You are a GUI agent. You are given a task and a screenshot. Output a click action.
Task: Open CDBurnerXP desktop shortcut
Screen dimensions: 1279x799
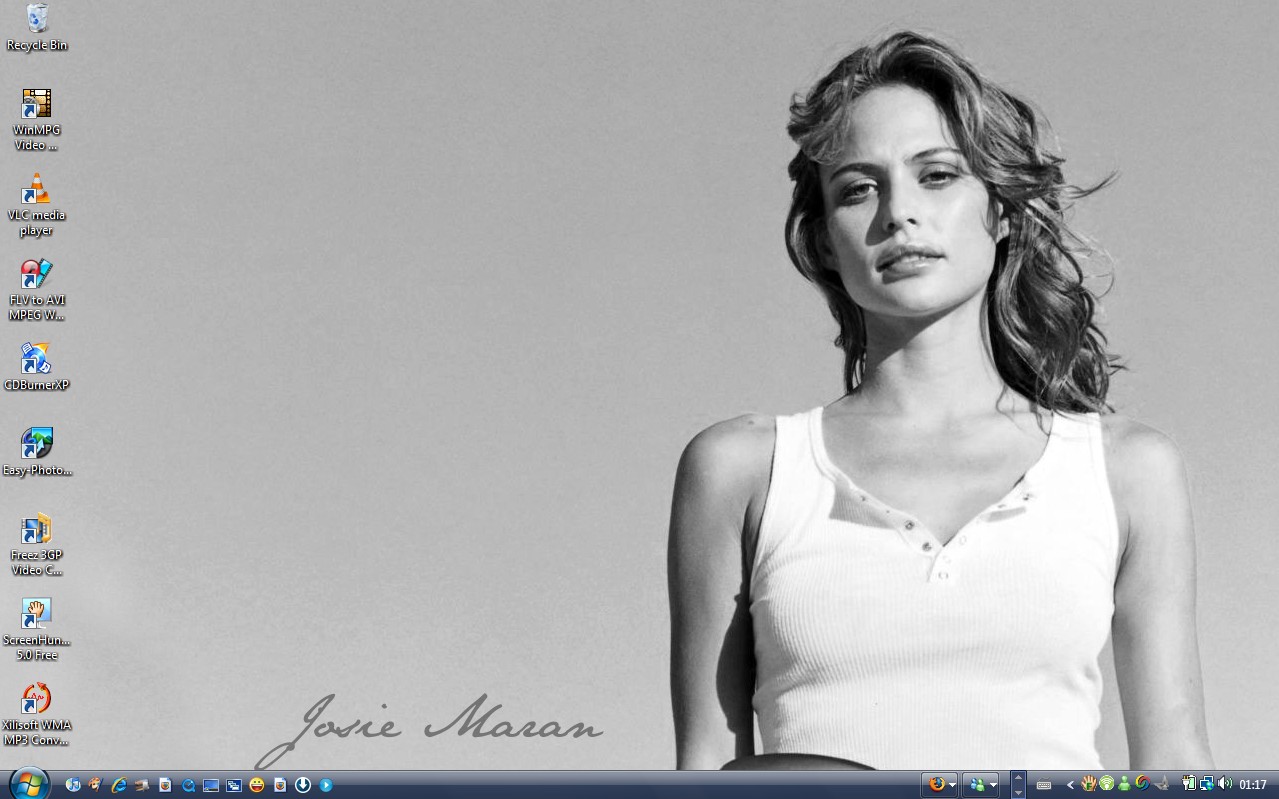pos(36,359)
